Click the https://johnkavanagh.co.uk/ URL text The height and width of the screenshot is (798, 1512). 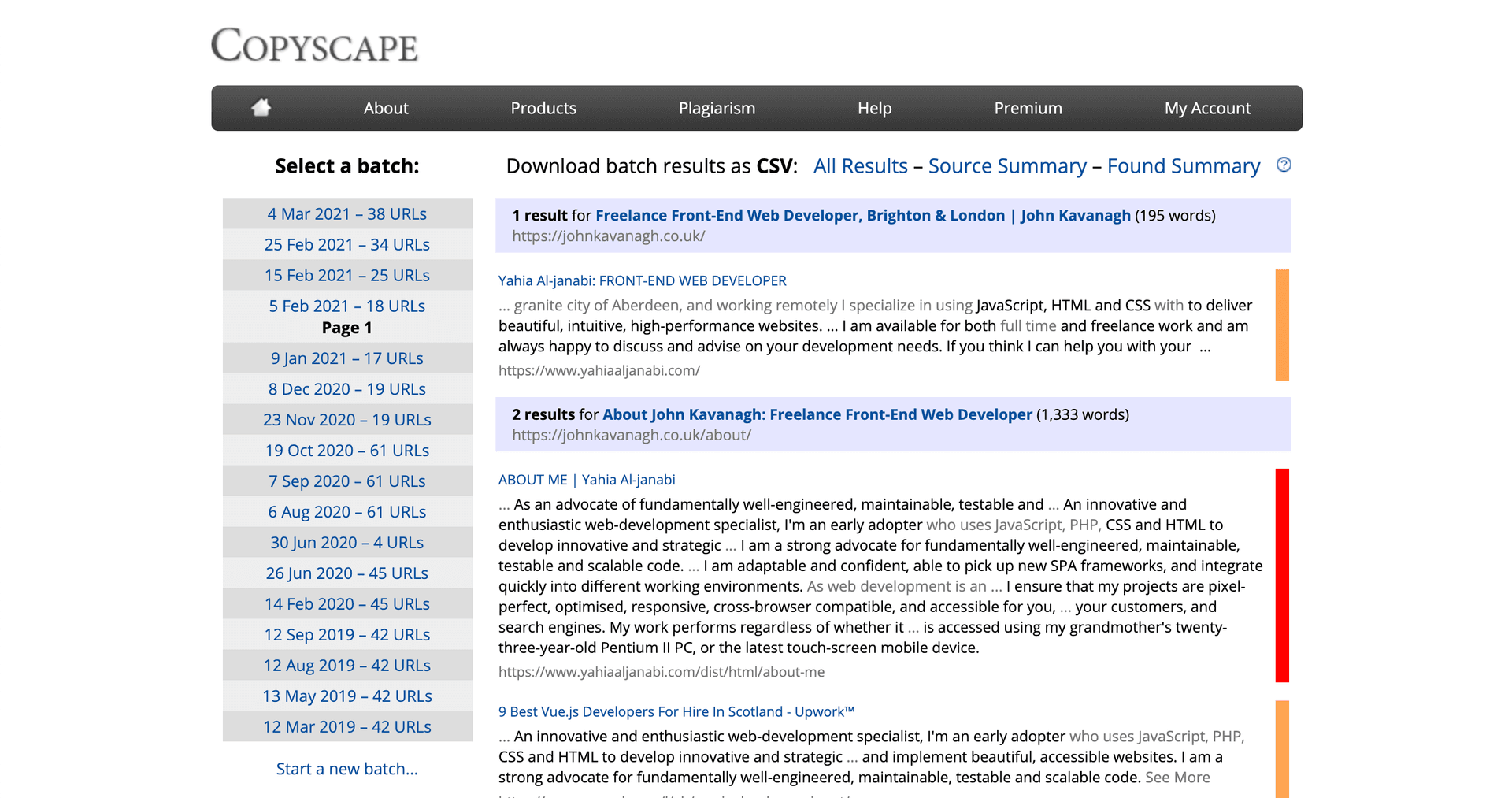pos(609,236)
